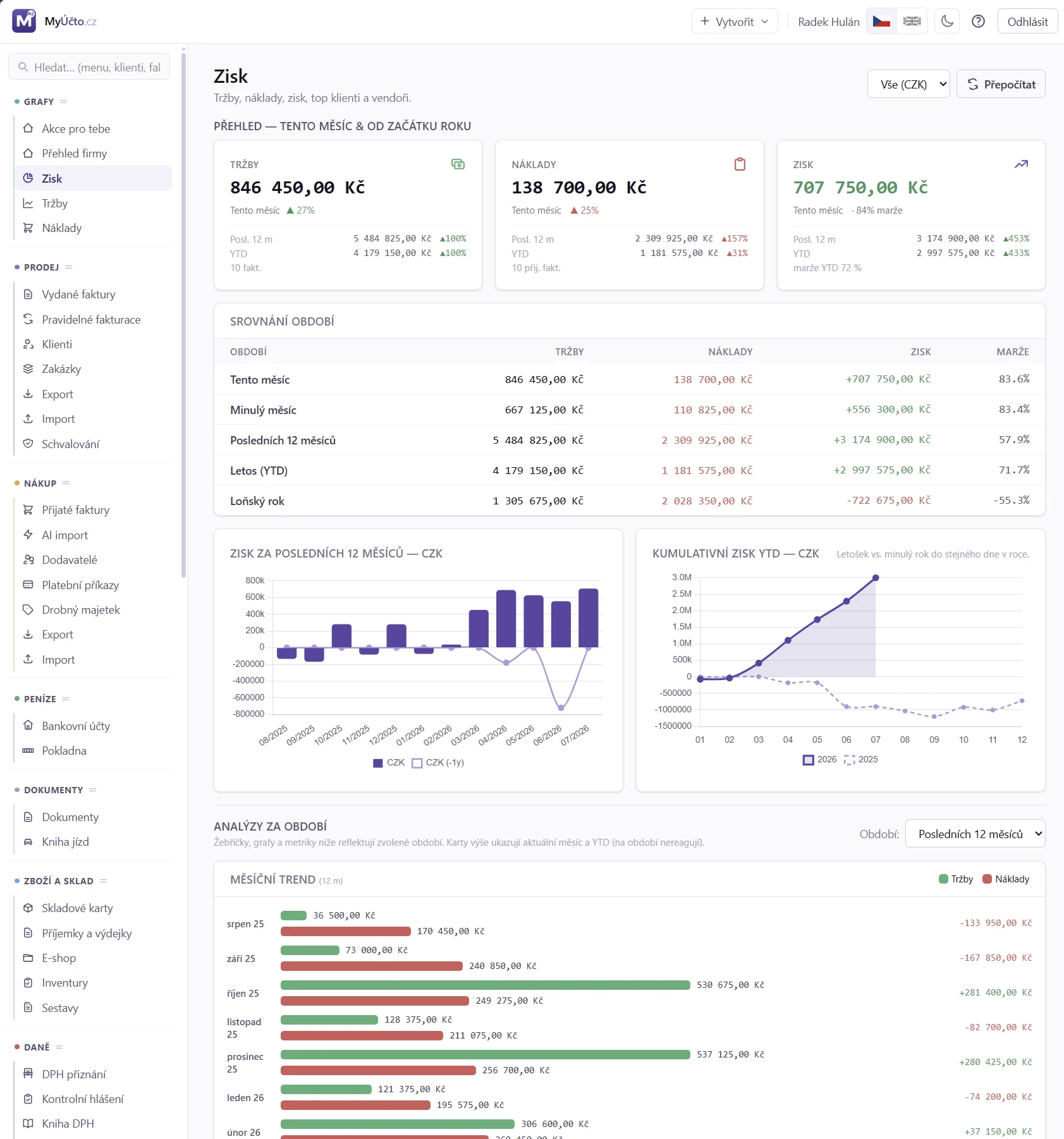Toggle dark mode moon icon
The image size is (1064, 1139).
(947, 21)
